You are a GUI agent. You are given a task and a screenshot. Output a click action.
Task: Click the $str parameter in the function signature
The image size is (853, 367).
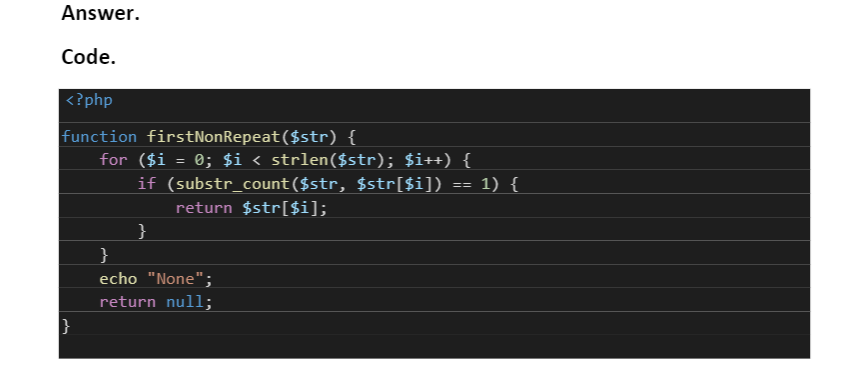pyautogui.click(x=310, y=136)
